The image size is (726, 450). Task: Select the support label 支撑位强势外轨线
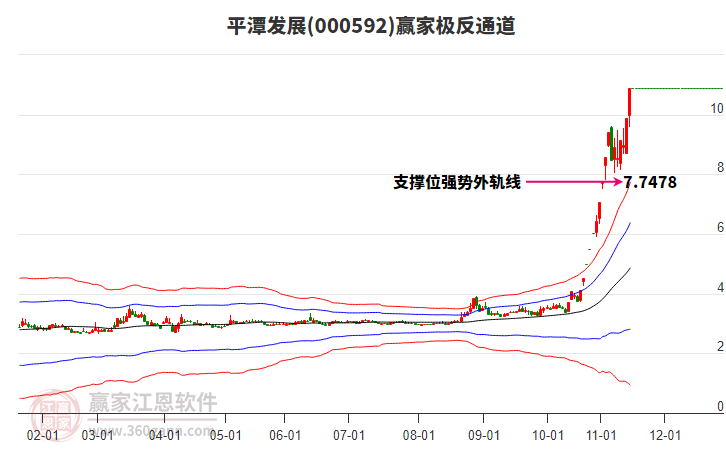(x=457, y=182)
